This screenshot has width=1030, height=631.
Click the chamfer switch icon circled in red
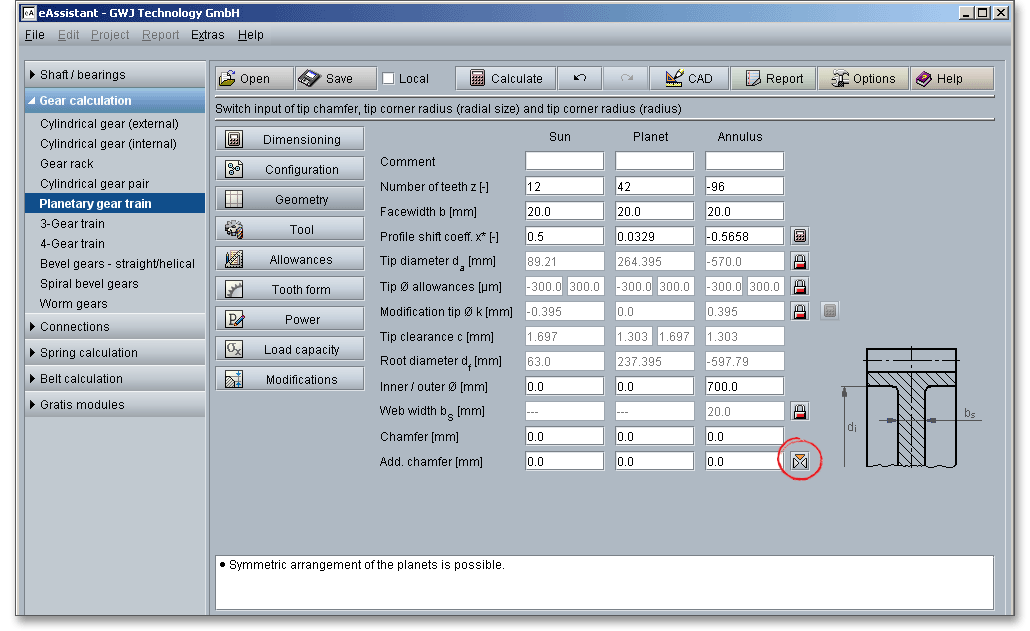(x=800, y=461)
